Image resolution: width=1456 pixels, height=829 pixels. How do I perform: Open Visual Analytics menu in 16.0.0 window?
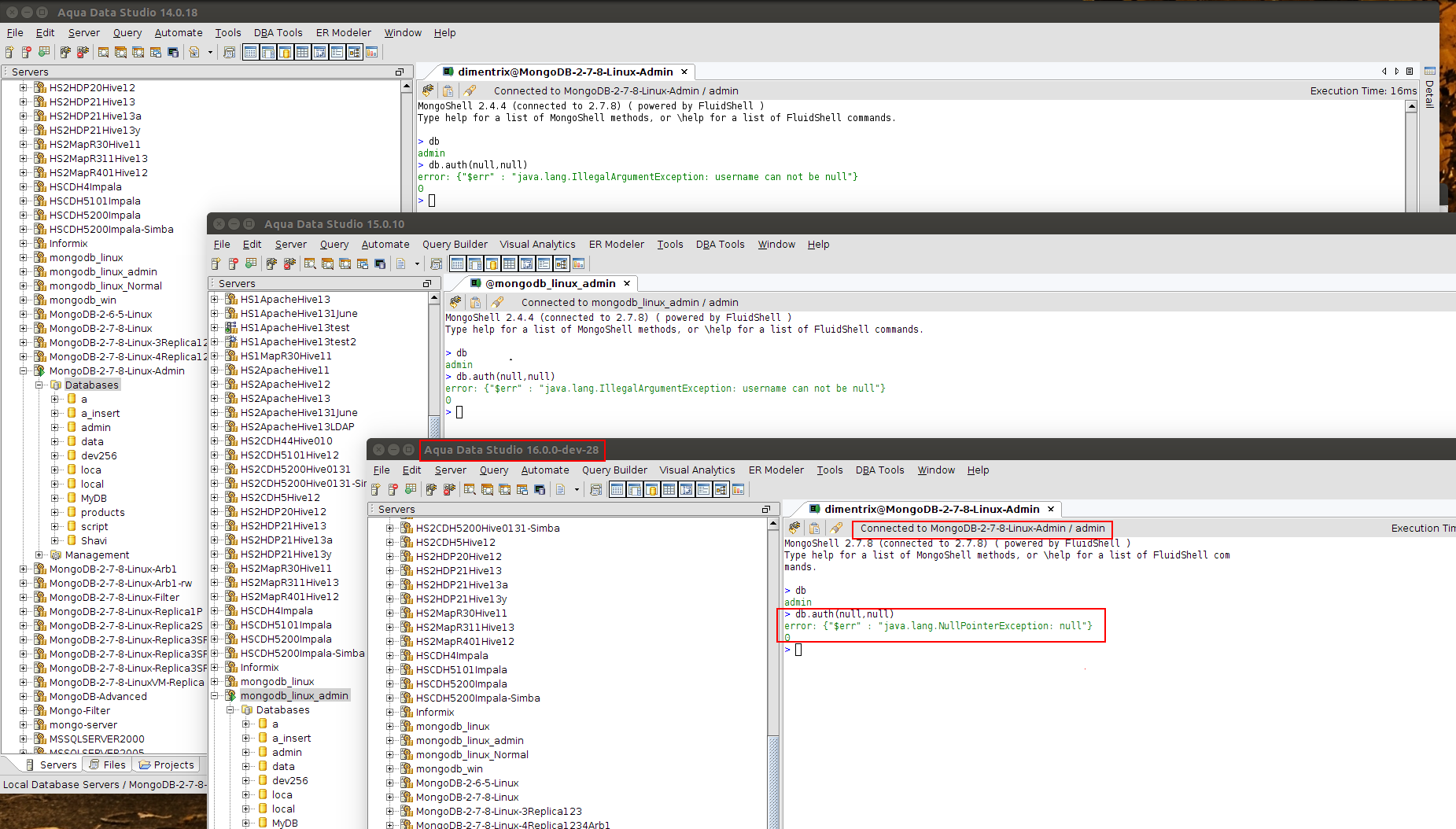tap(697, 470)
